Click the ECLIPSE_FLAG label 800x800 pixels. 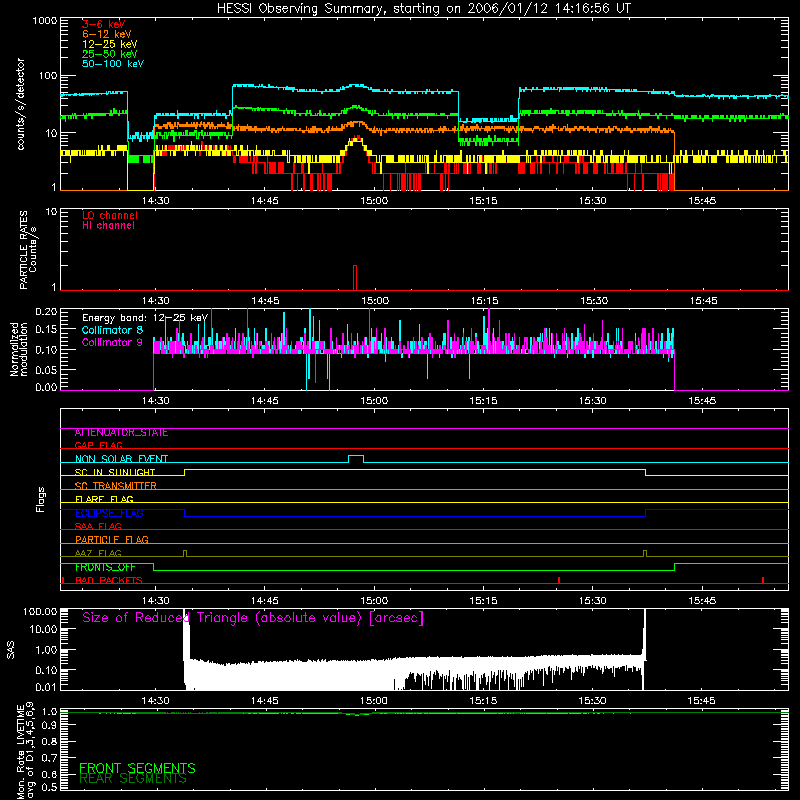tap(109, 513)
